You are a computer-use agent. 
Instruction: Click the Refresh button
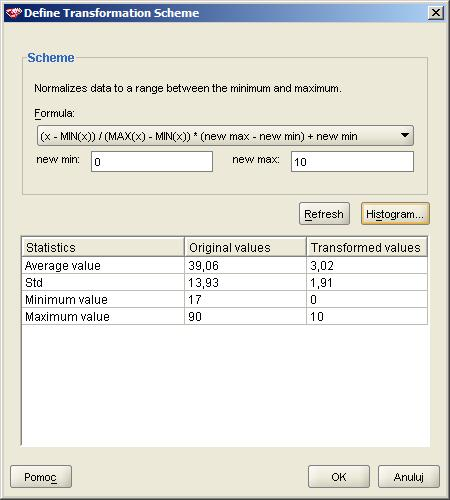click(x=324, y=214)
